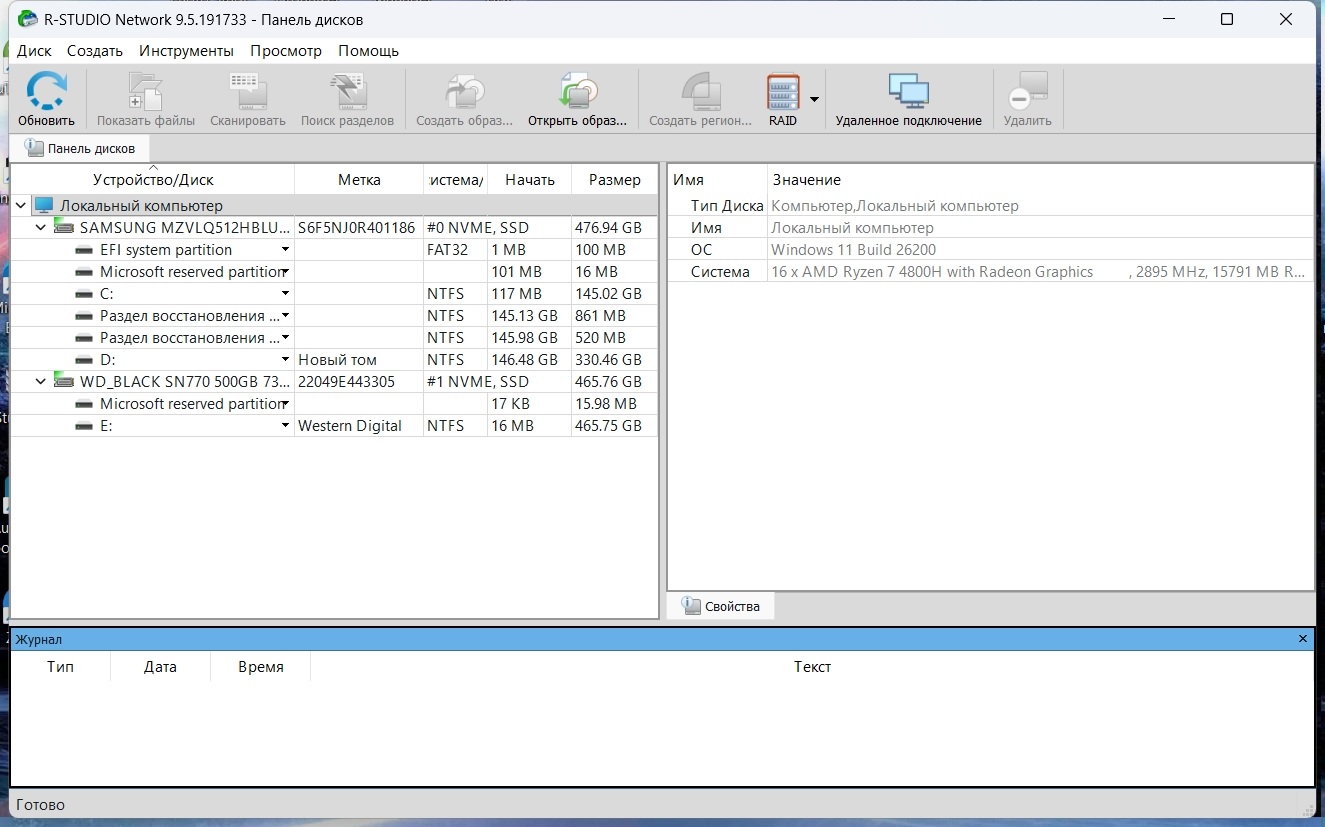Collapse the WD_BLACK SN770 disk node
Viewport: 1325px width, 827px height.
[41, 382]
